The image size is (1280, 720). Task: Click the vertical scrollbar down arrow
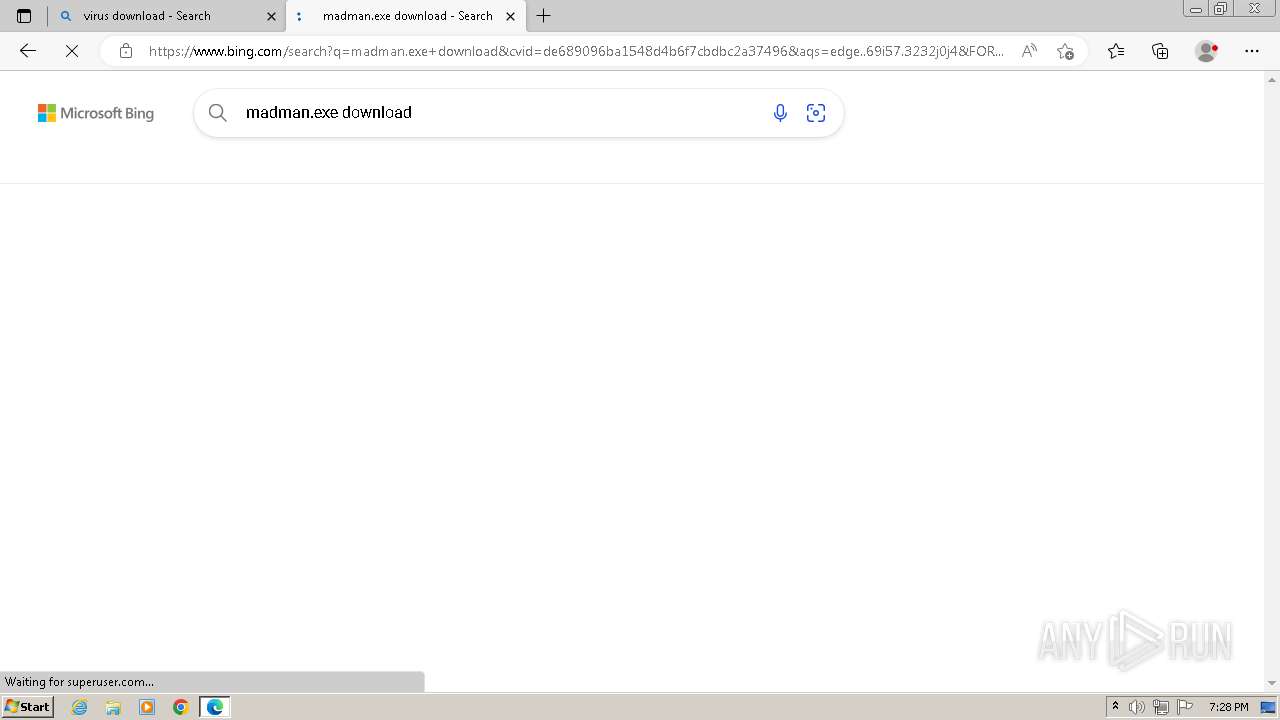tap(1272, 683)
